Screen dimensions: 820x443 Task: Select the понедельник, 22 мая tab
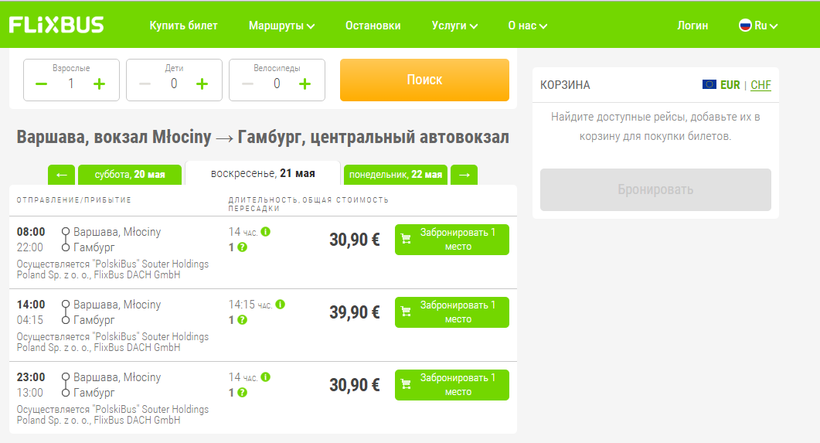[x=395, y=175]
